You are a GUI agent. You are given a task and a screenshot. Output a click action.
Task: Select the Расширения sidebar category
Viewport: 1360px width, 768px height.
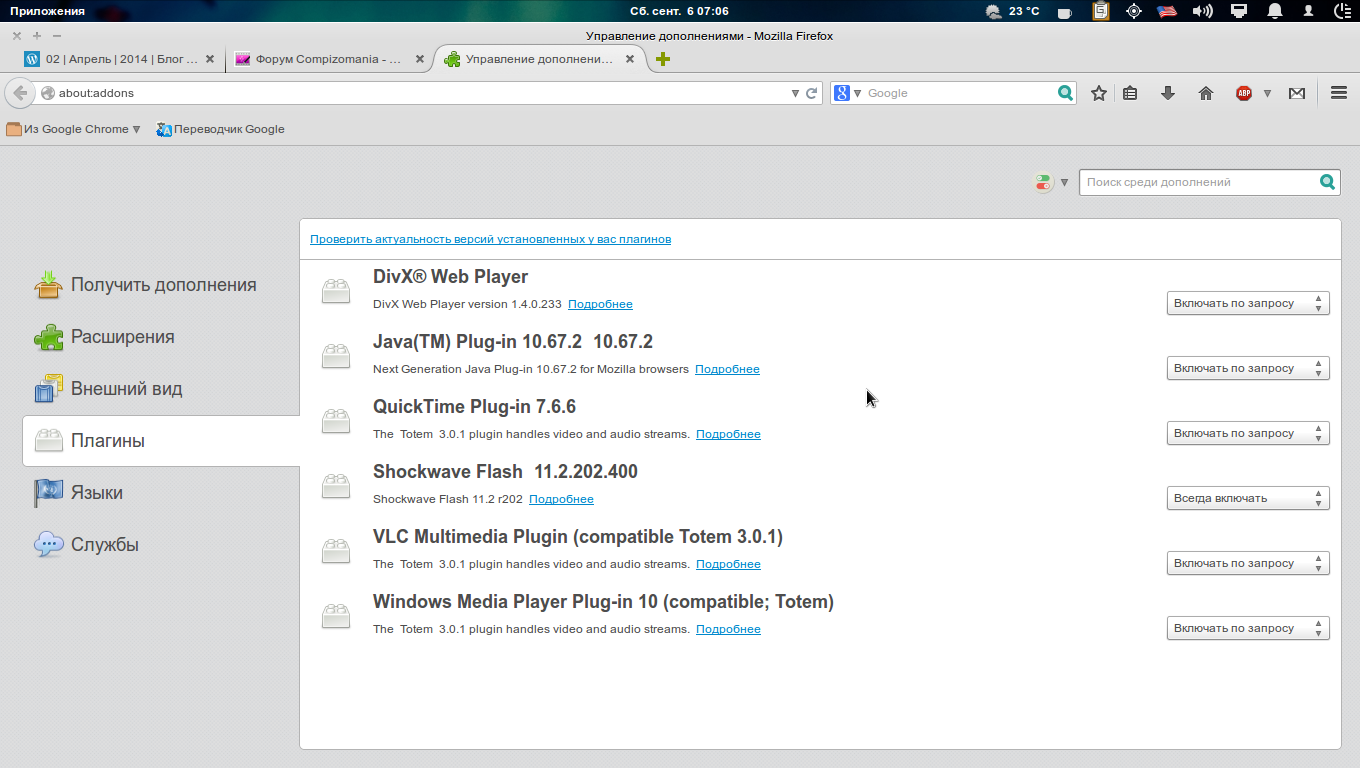122,337
